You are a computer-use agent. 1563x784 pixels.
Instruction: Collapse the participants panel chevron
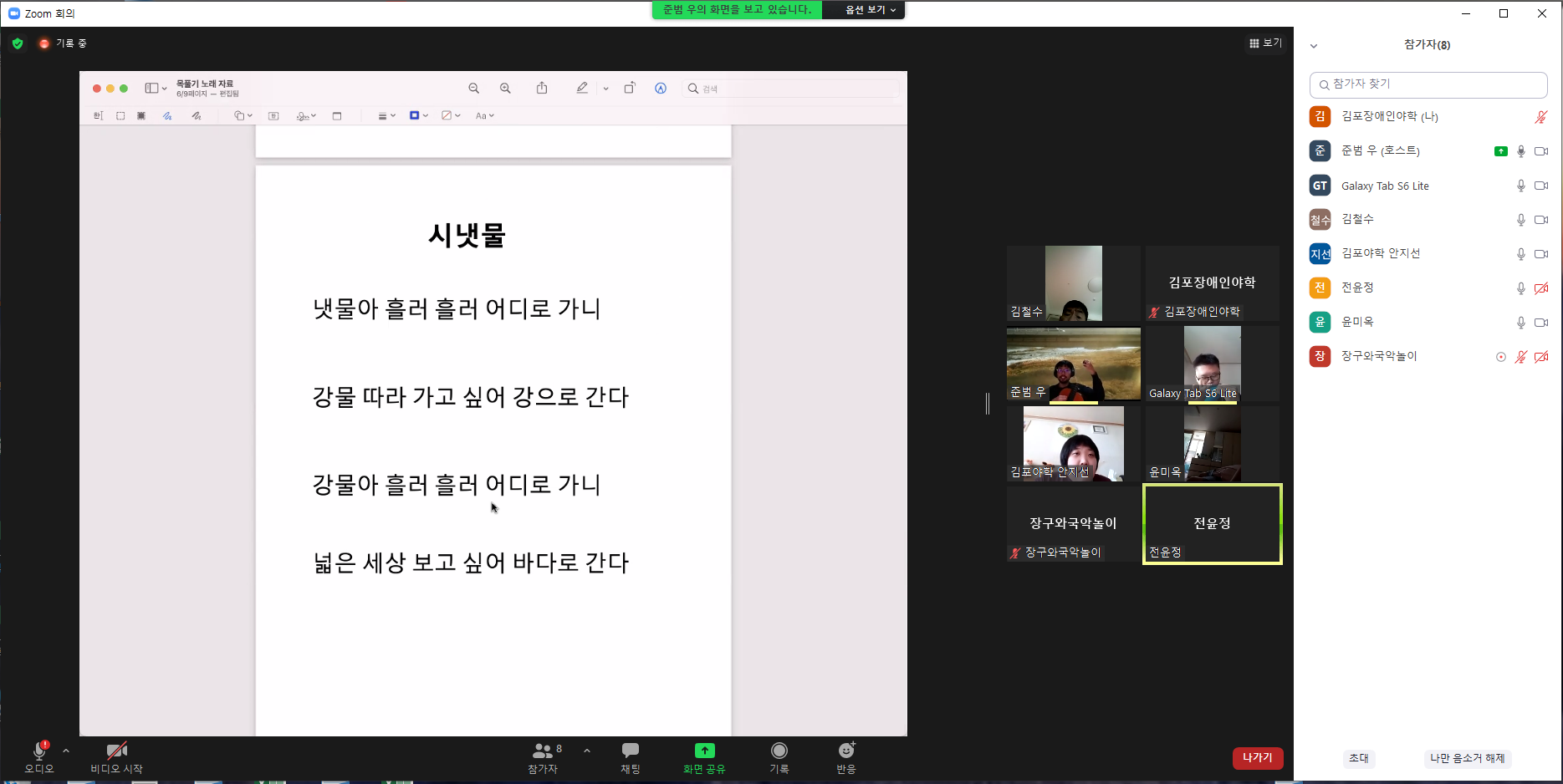(x=1314, y=46)
